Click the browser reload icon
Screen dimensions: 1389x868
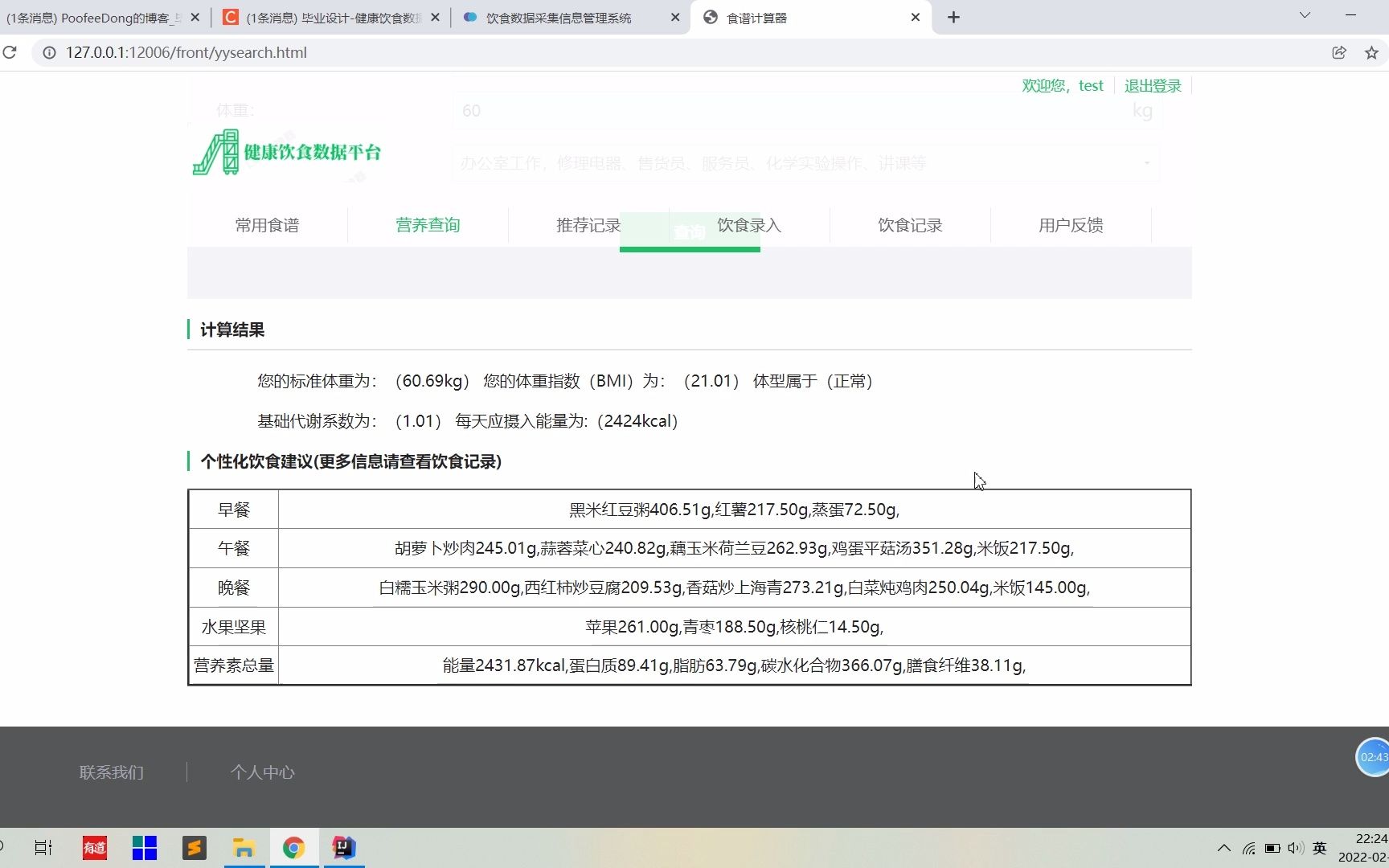pyautogui.click(x=10, y=52)
